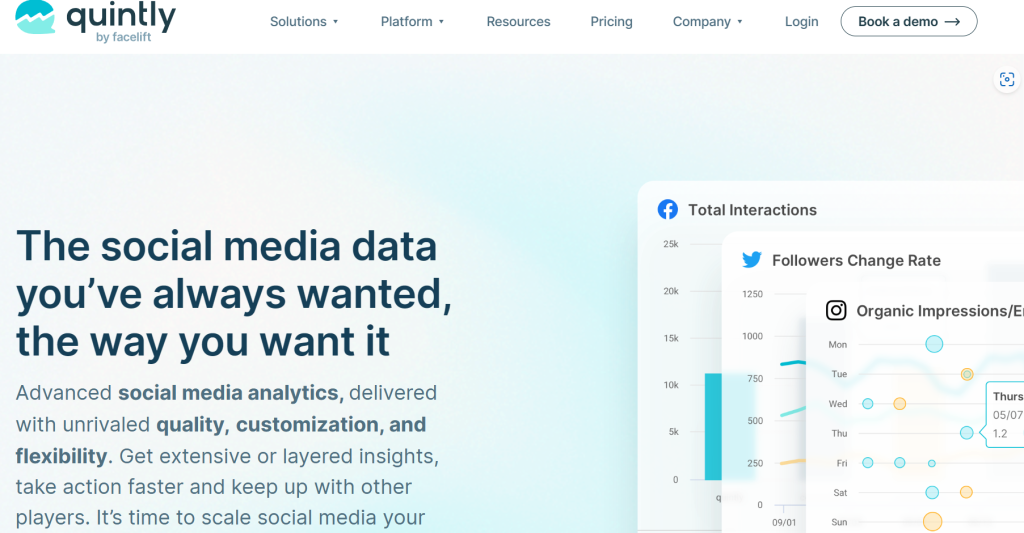Click the large blue bubble on Monday row
The image size is (1024, 533).
(934, 344)
